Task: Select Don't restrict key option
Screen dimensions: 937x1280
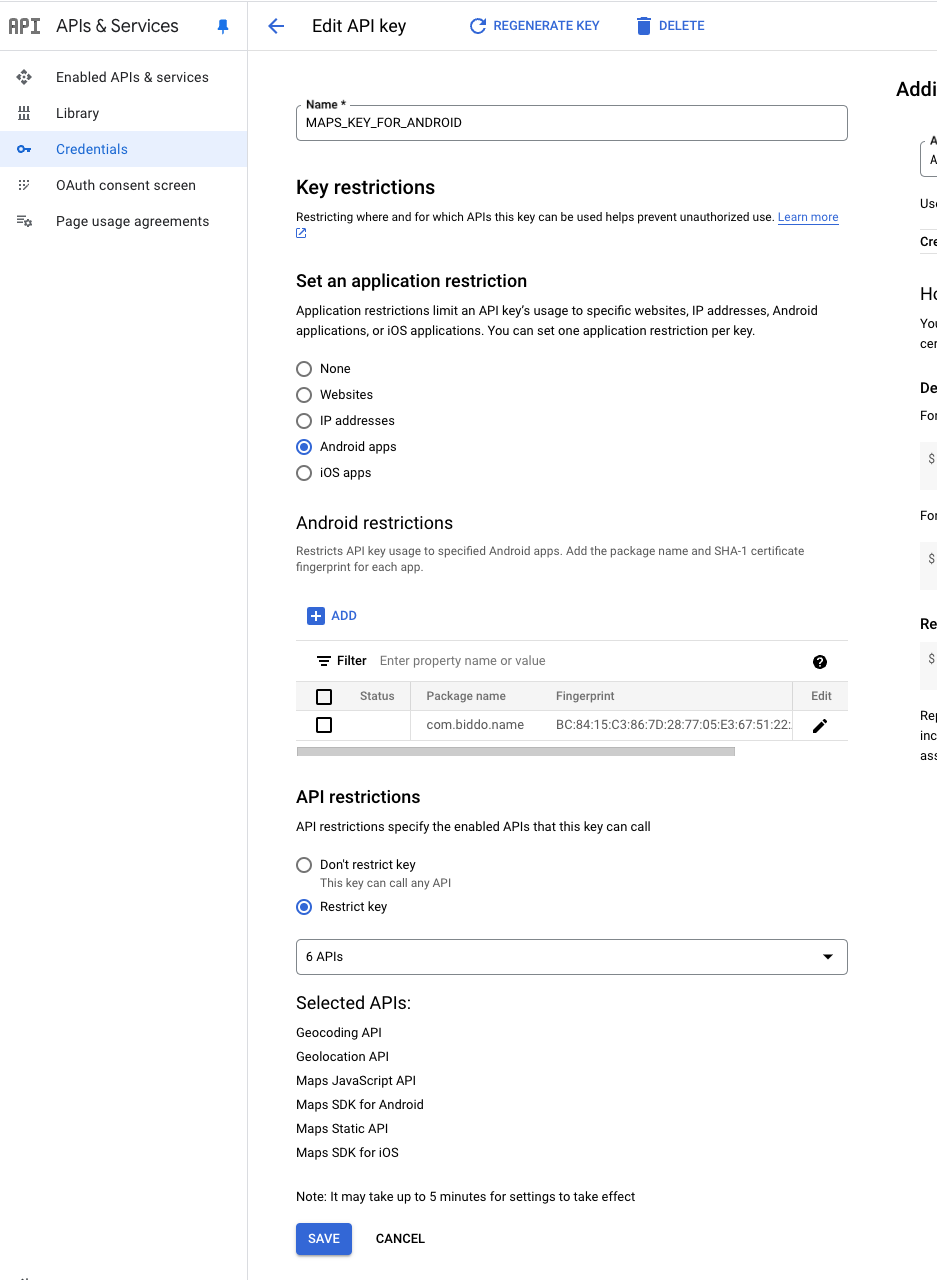Action: click(304, 865)
